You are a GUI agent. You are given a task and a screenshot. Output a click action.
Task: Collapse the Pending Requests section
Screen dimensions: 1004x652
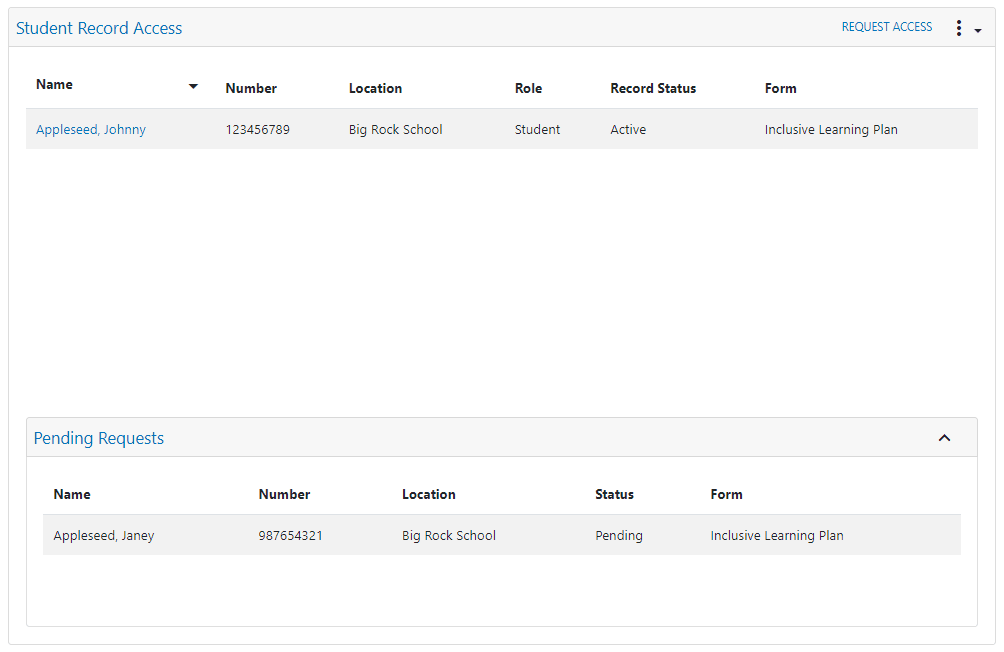pyautogui.click(x=944, y=438)
